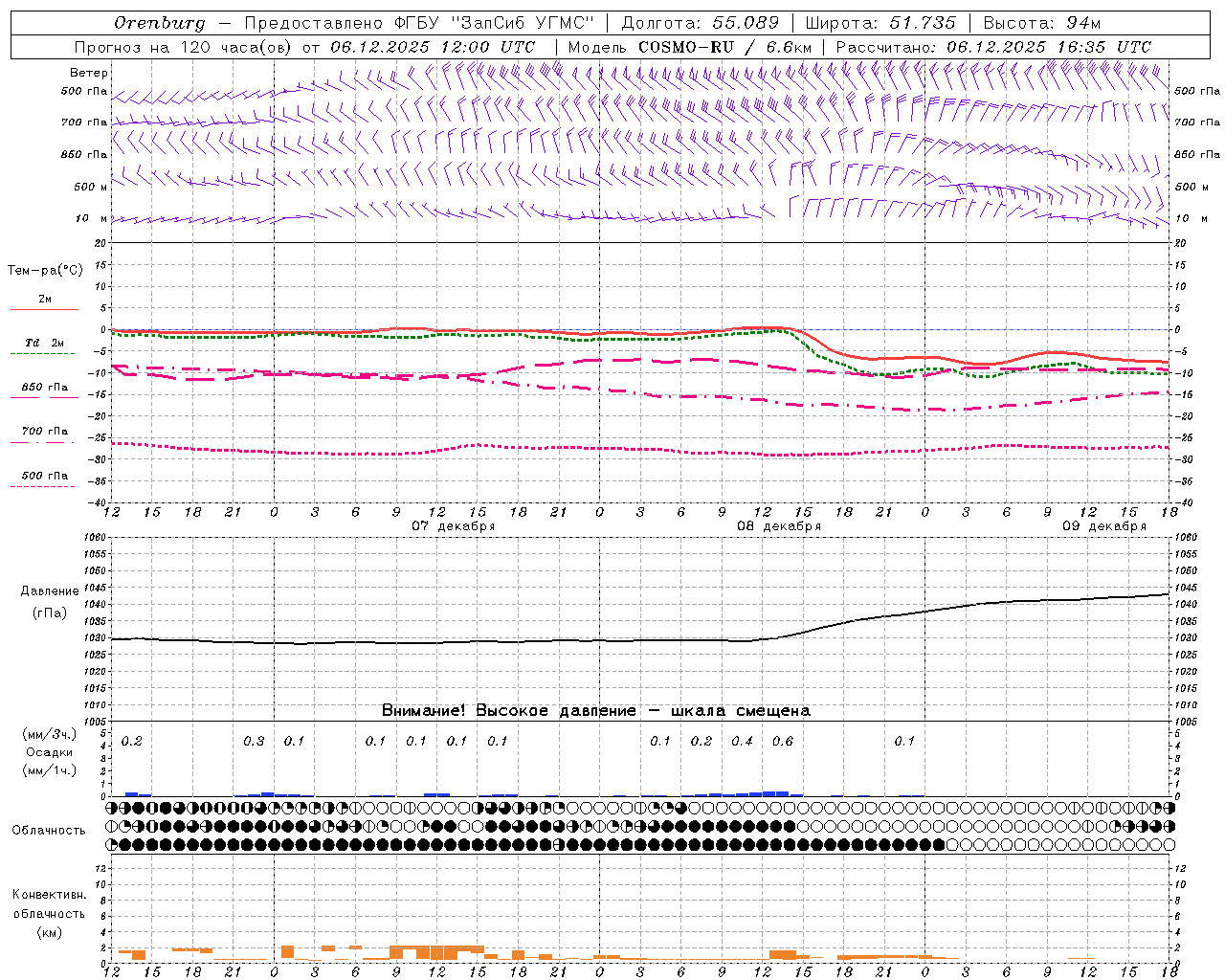Click the "0.3" precipitation value
The image size is (1225, 980).
[x=254, y=742]
